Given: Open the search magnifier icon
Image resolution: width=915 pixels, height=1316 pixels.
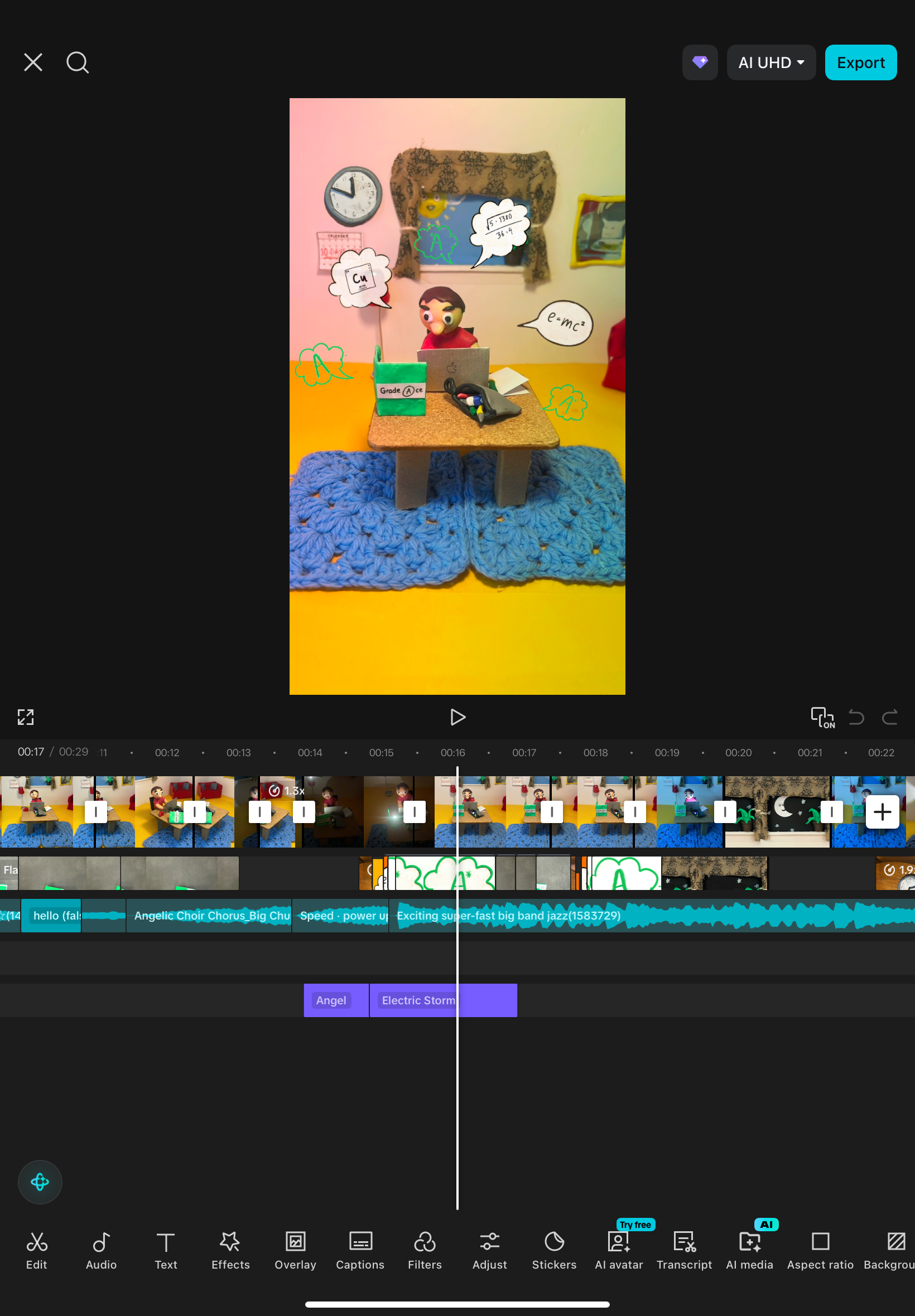Looking at the screenshot, I should tap(78, 62).
